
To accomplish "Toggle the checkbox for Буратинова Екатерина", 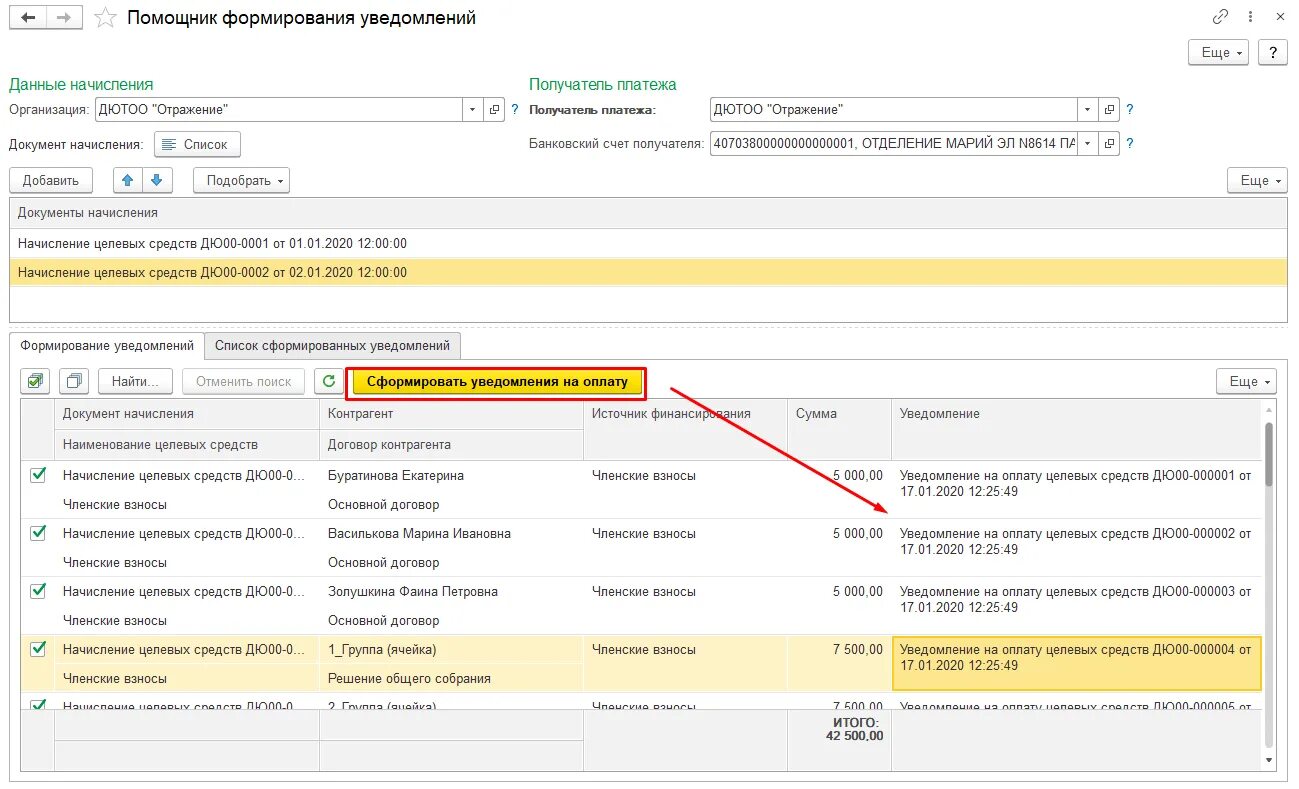I will click(38, 476).
